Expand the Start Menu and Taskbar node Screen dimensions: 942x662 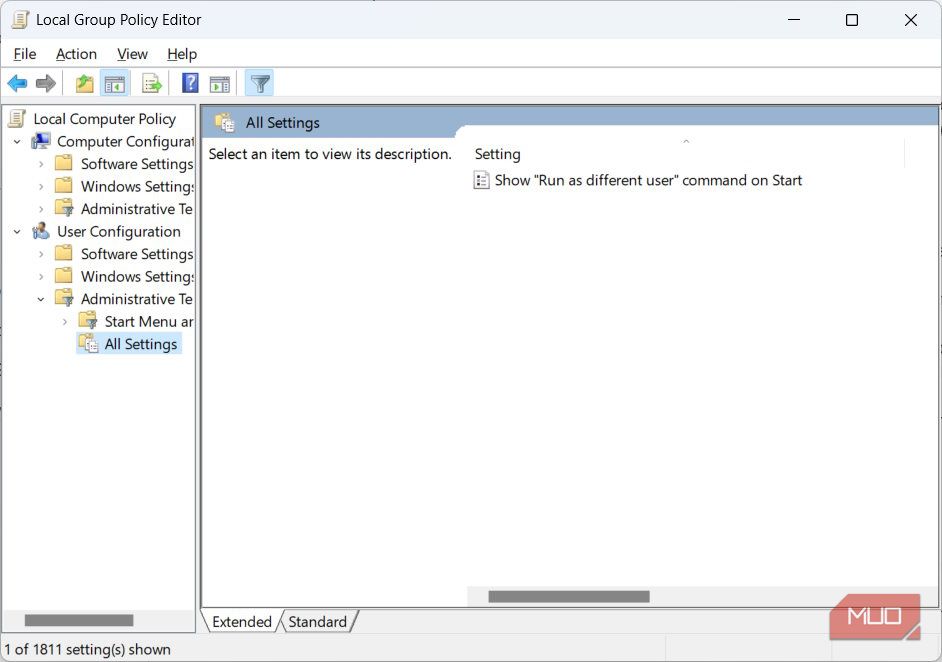[x=65, y=322]
